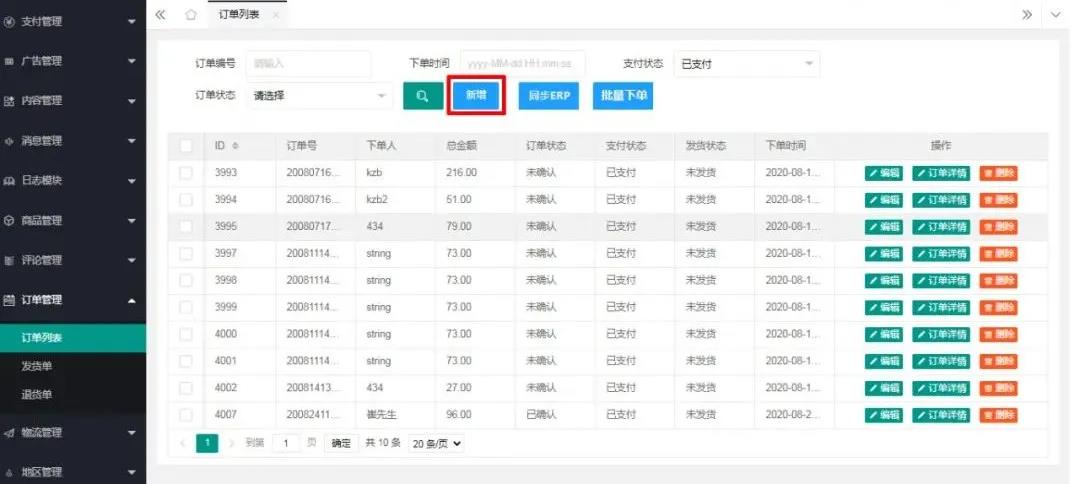
Task: Open the 20 条/页 page size dropdown
Action: pyautogui.click(x=436, y=443)
